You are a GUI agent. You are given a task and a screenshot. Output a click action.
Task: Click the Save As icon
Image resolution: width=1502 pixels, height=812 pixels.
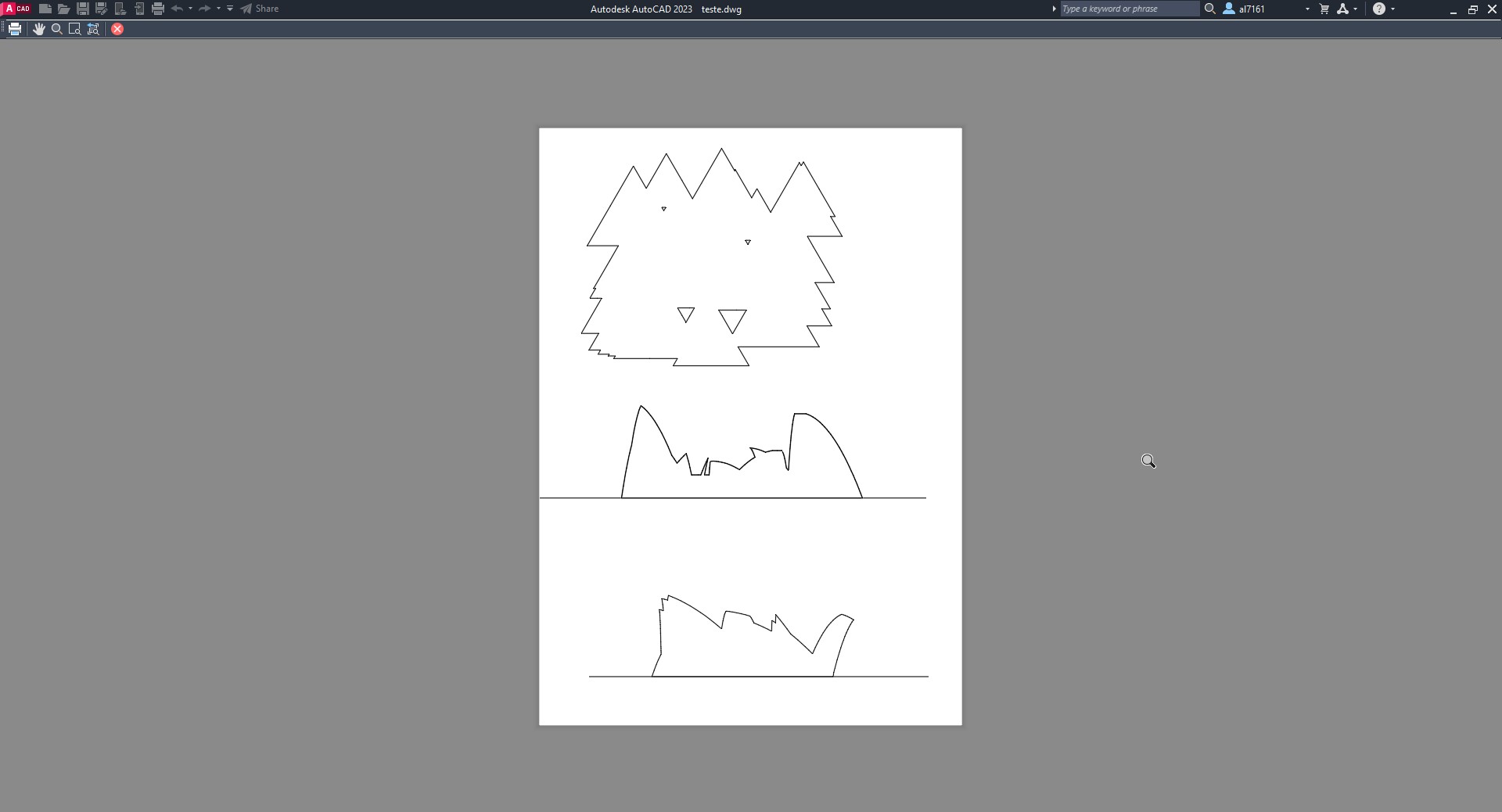point(102,9)
